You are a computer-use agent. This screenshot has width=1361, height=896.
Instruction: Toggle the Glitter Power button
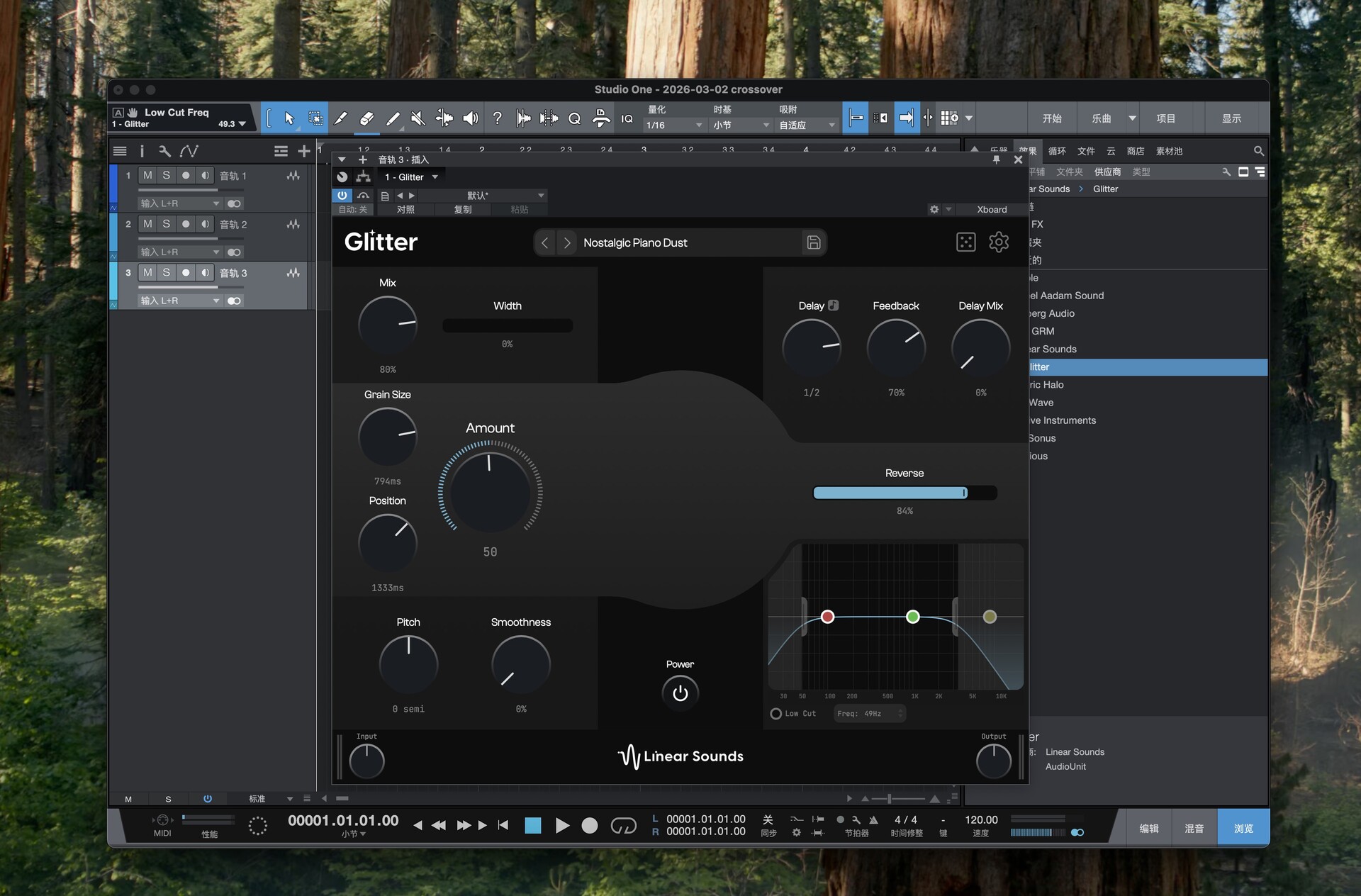pyautogui.click(x=680, y=693)
